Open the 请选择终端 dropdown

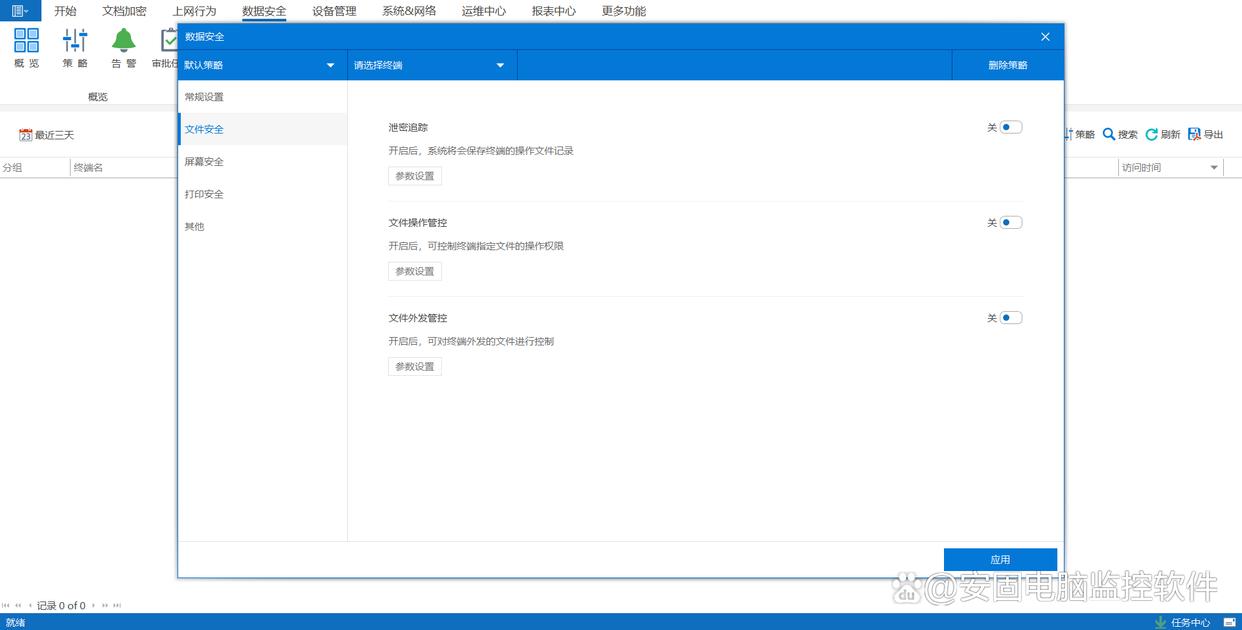pyautogui.click(x=501, y=65)
